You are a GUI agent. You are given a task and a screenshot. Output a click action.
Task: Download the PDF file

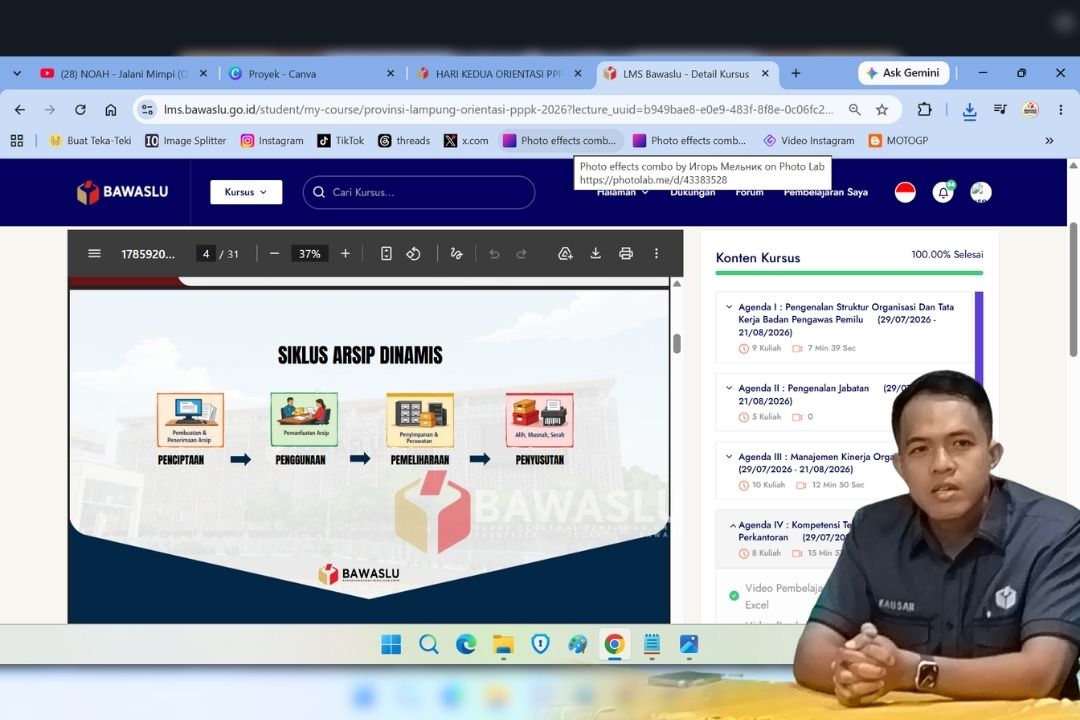click(x=595, y=254)
